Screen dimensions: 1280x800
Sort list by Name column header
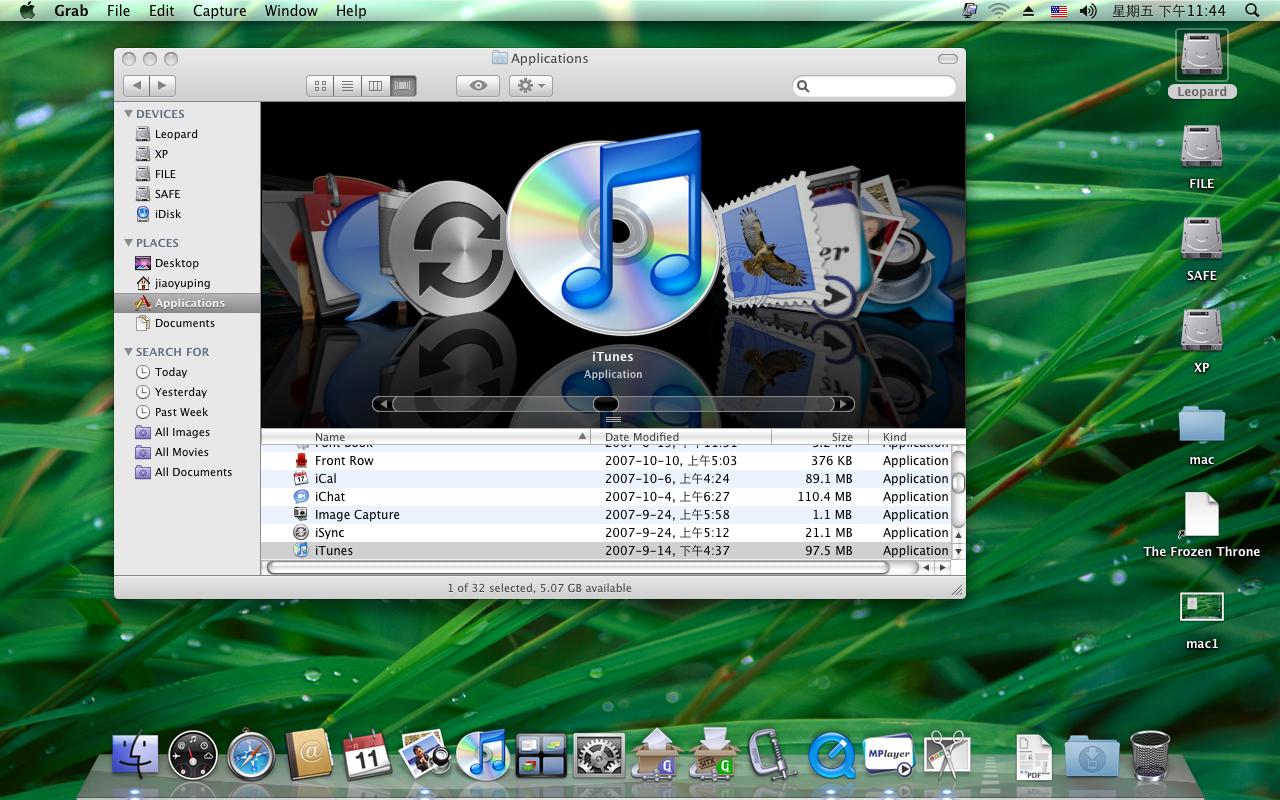(426, 437)
